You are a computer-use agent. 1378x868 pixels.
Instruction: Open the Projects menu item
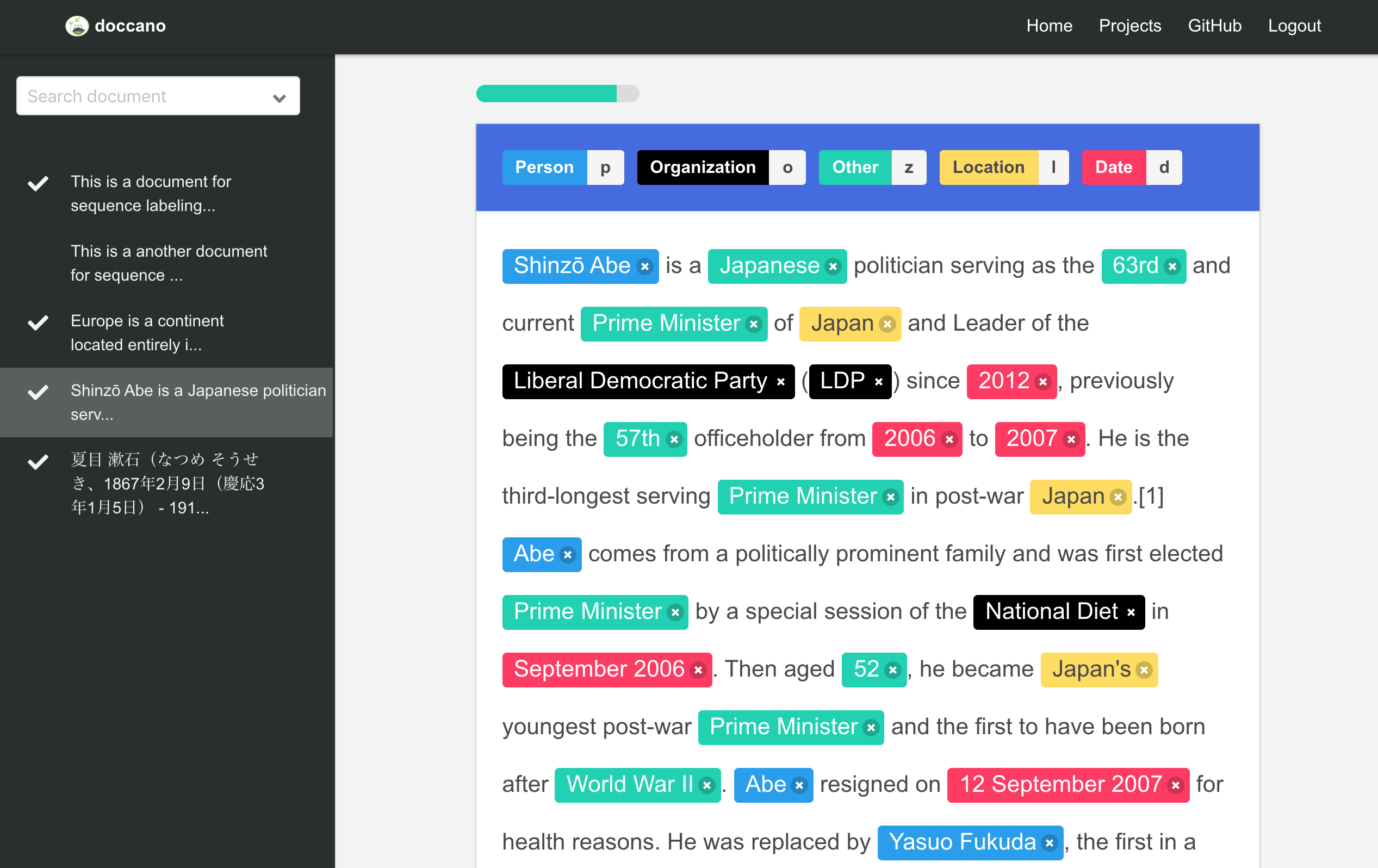point(1129,26)
